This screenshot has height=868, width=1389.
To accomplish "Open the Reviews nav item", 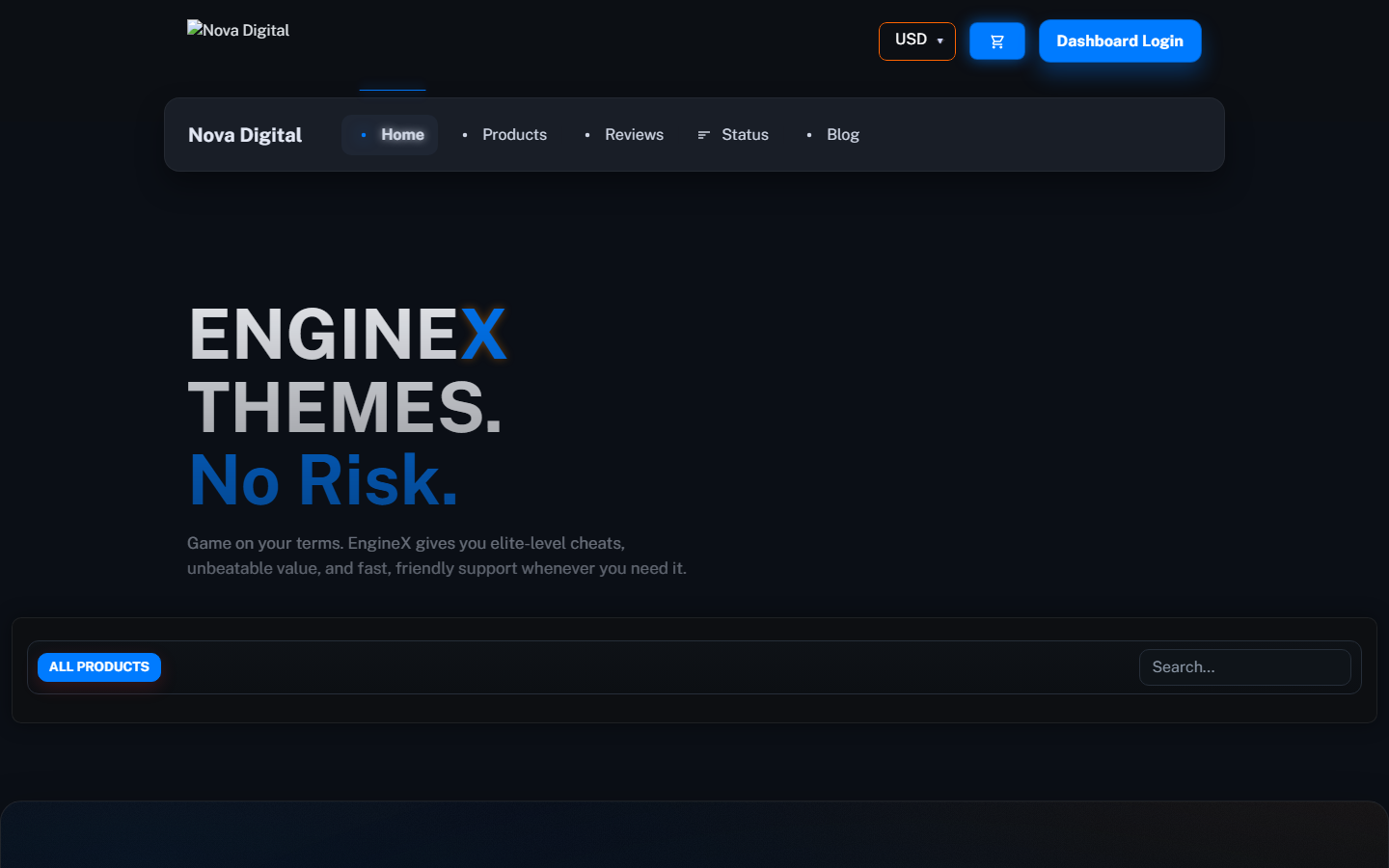I will coord(624,135).
